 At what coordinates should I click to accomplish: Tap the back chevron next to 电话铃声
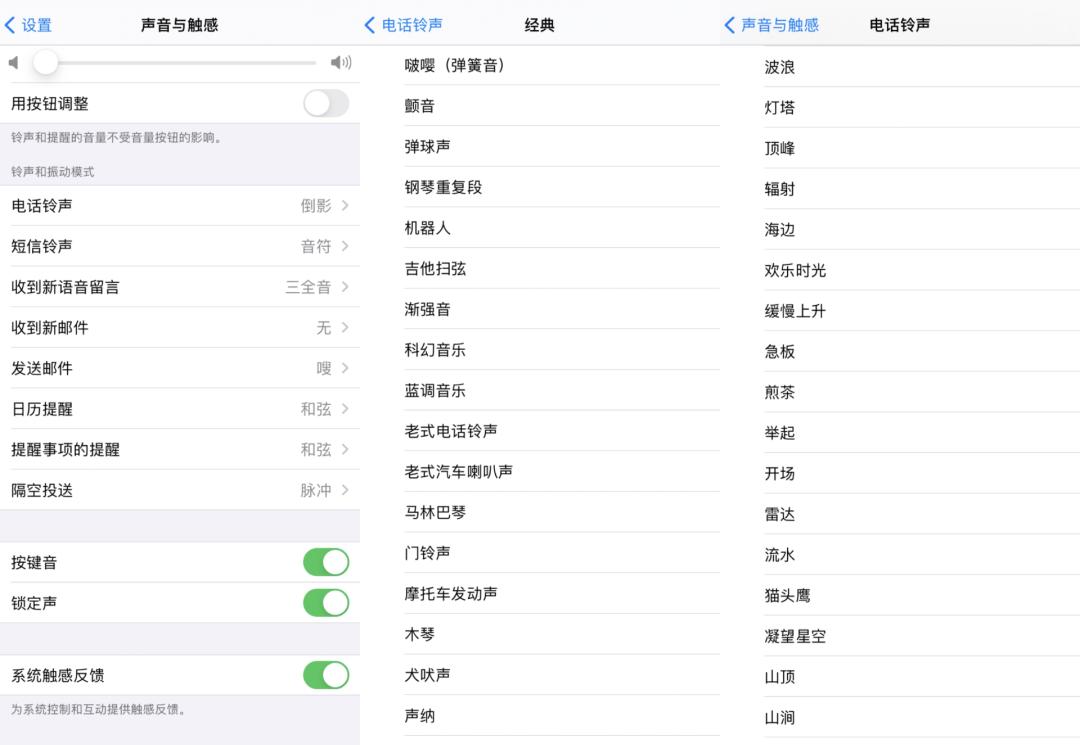(371, 24)
